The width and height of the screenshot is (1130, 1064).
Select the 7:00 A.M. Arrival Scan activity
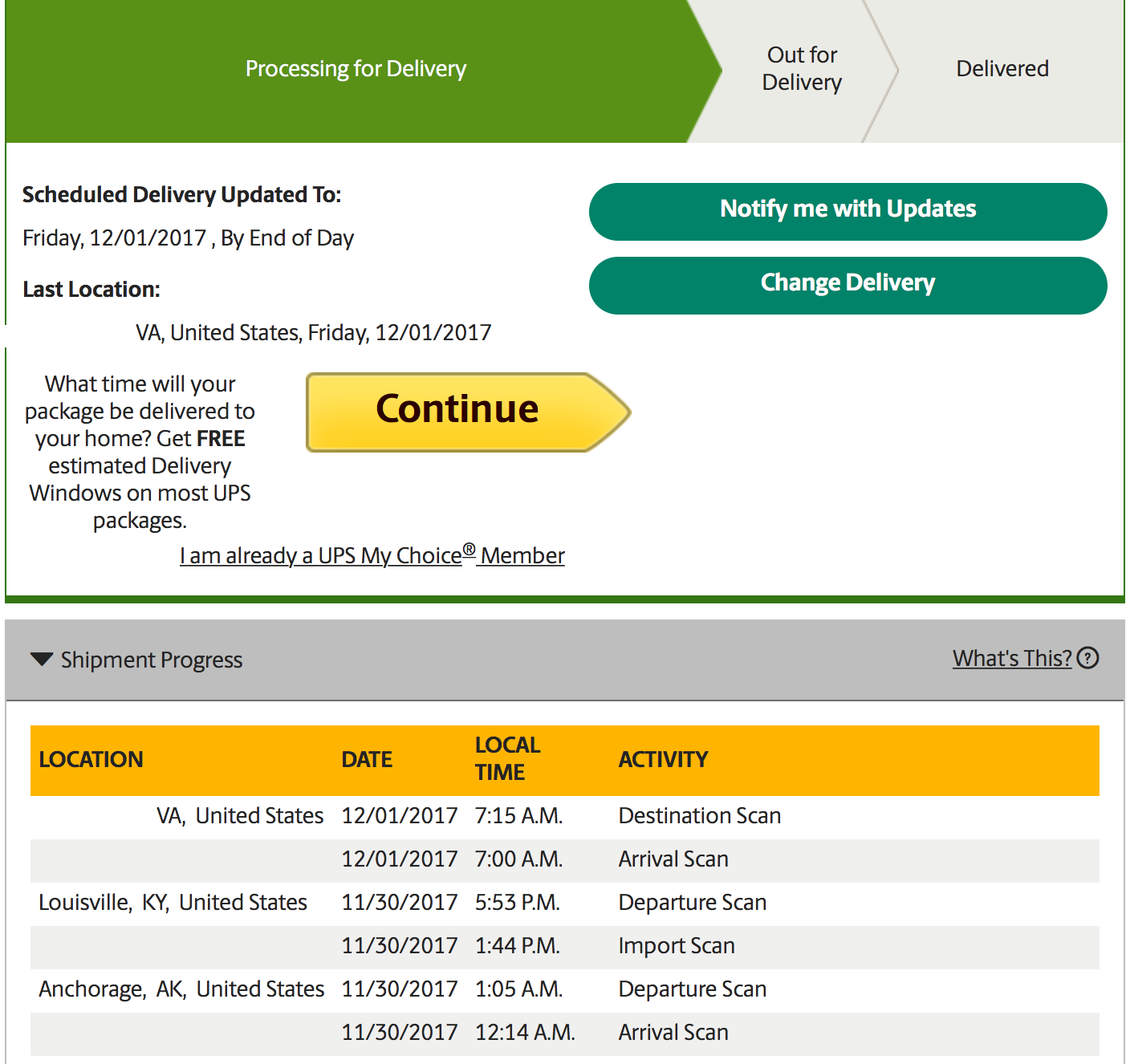tap(673, 859)
